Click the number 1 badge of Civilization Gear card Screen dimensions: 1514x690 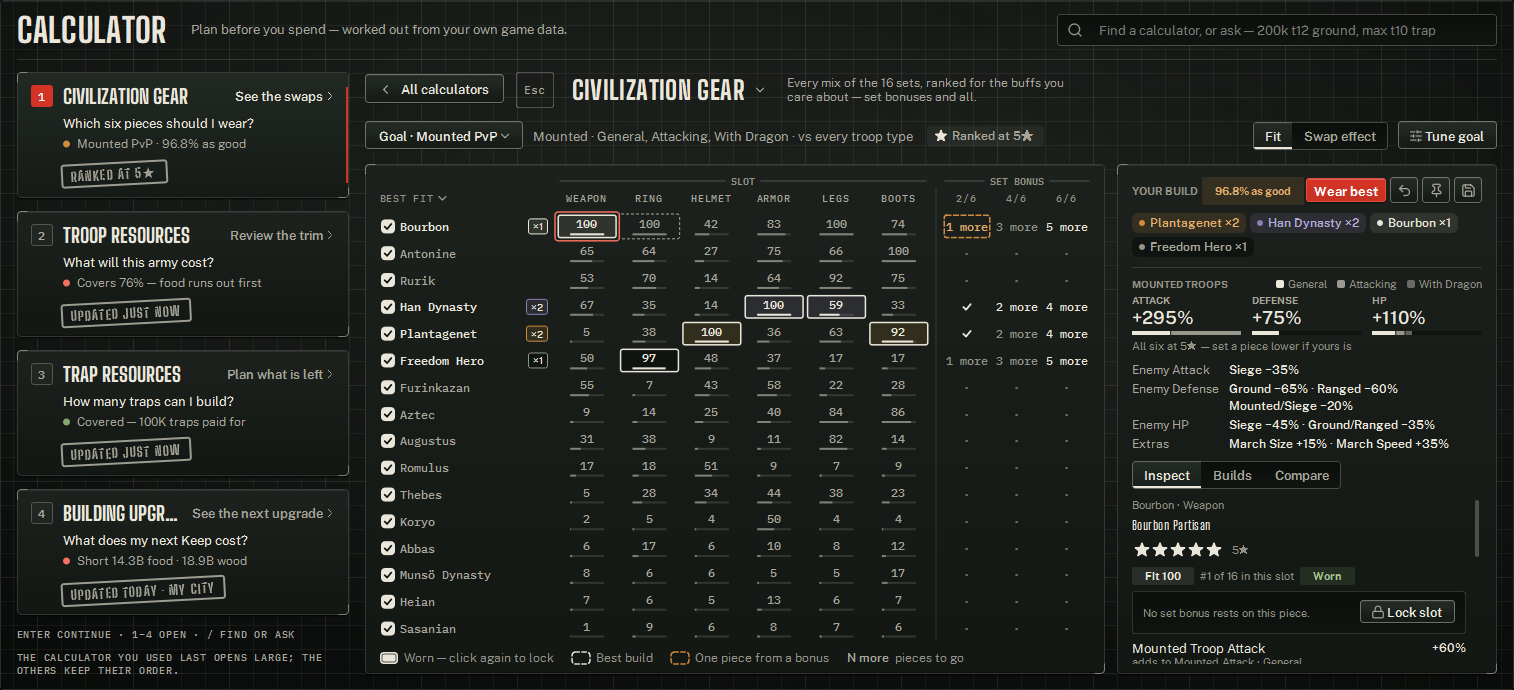coord(41,96)
